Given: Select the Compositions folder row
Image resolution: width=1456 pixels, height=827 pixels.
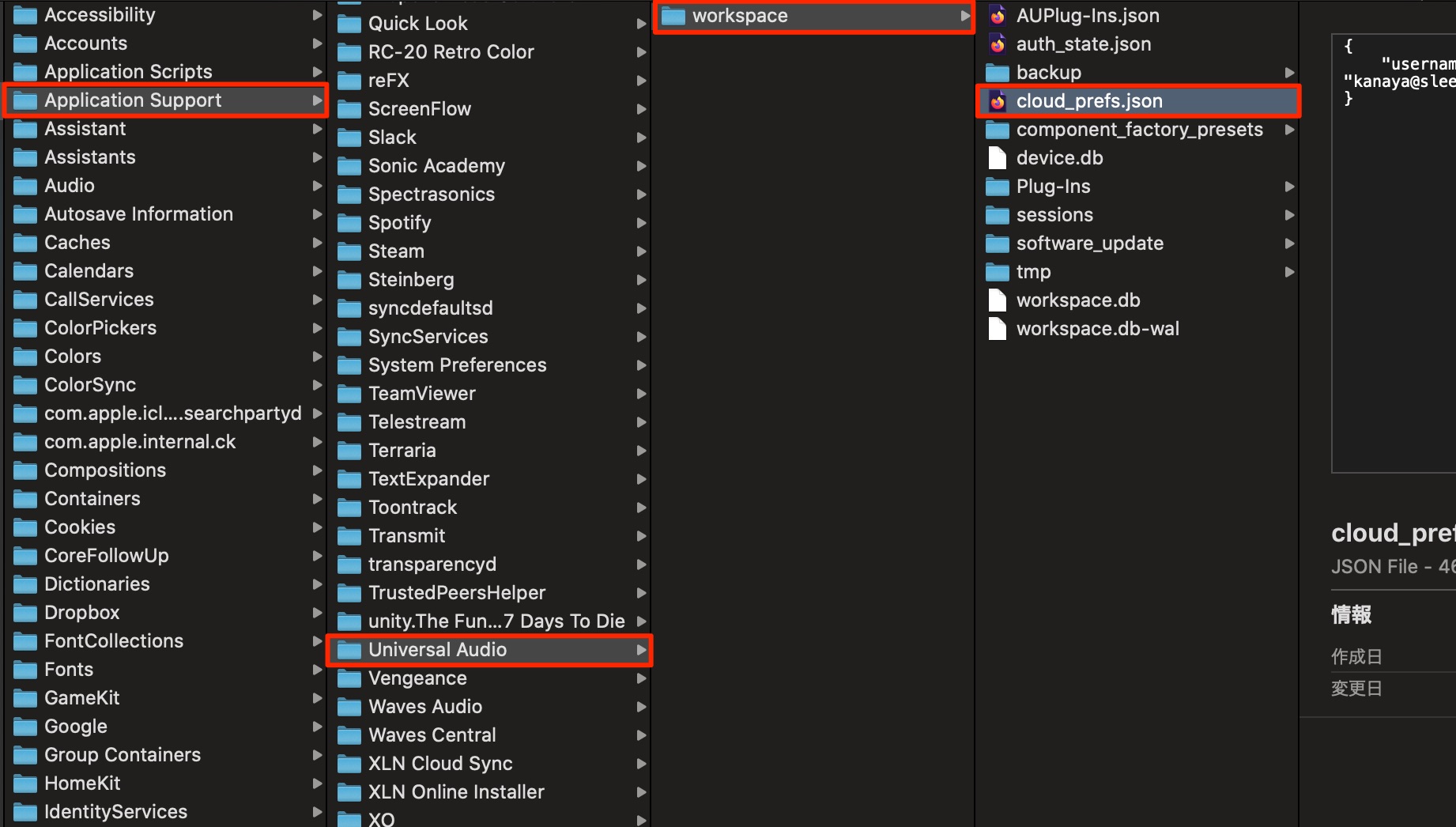Looking at the screenshot, I should click(166, 470).
